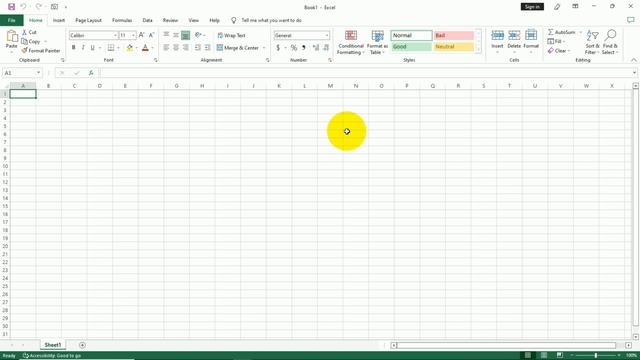Increase cell indent
This screenshot has width=640, height=360.
(207, 48)
